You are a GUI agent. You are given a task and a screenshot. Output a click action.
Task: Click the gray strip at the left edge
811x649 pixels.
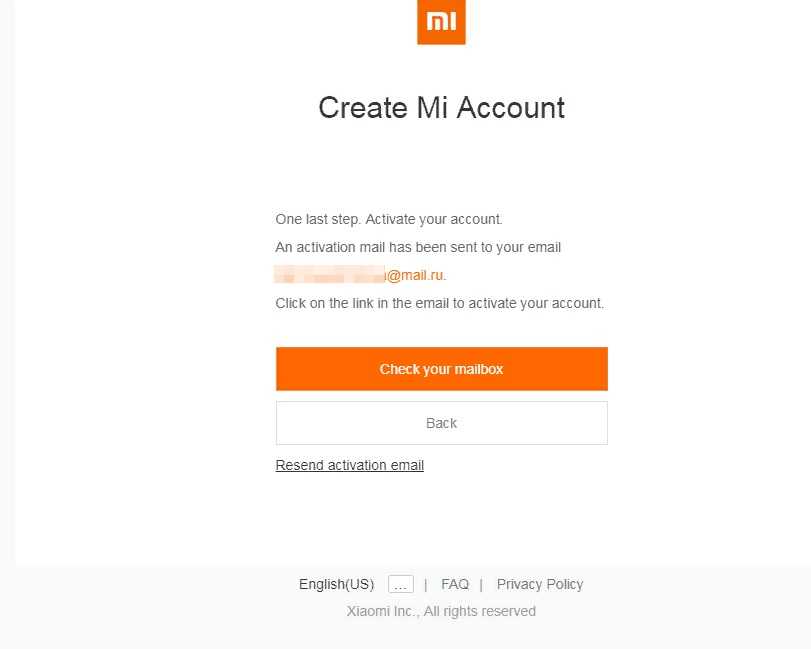[x=7, y=300]
